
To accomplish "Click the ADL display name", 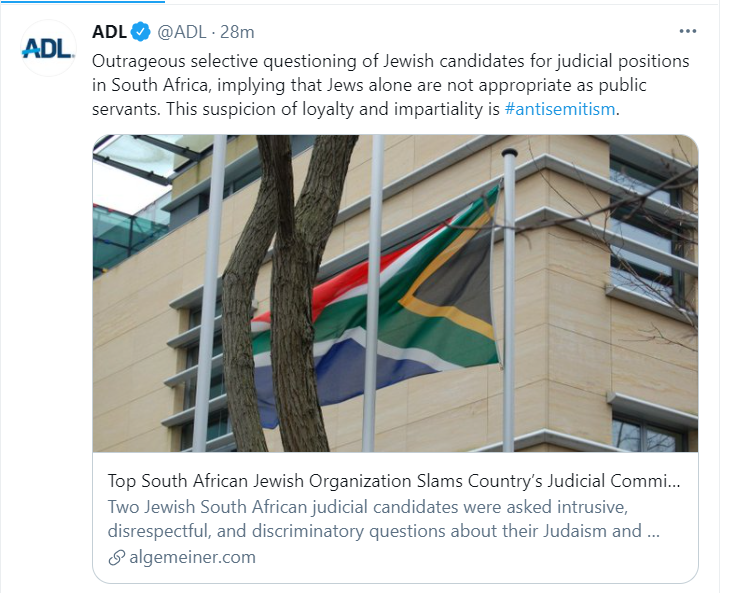I will pyautogui.click(x=110, y=32).
